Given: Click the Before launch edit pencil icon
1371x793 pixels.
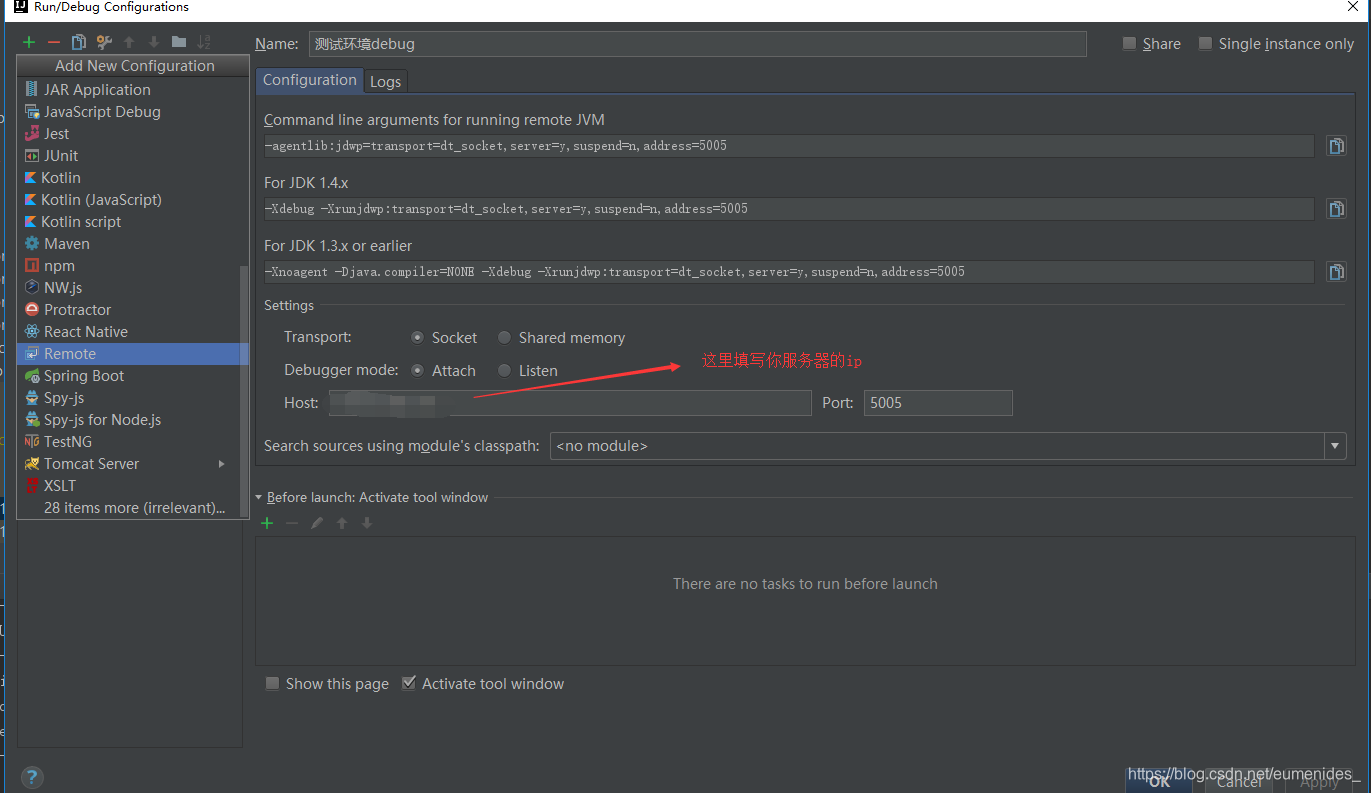Looking at the screenshot, I should 317,523.
